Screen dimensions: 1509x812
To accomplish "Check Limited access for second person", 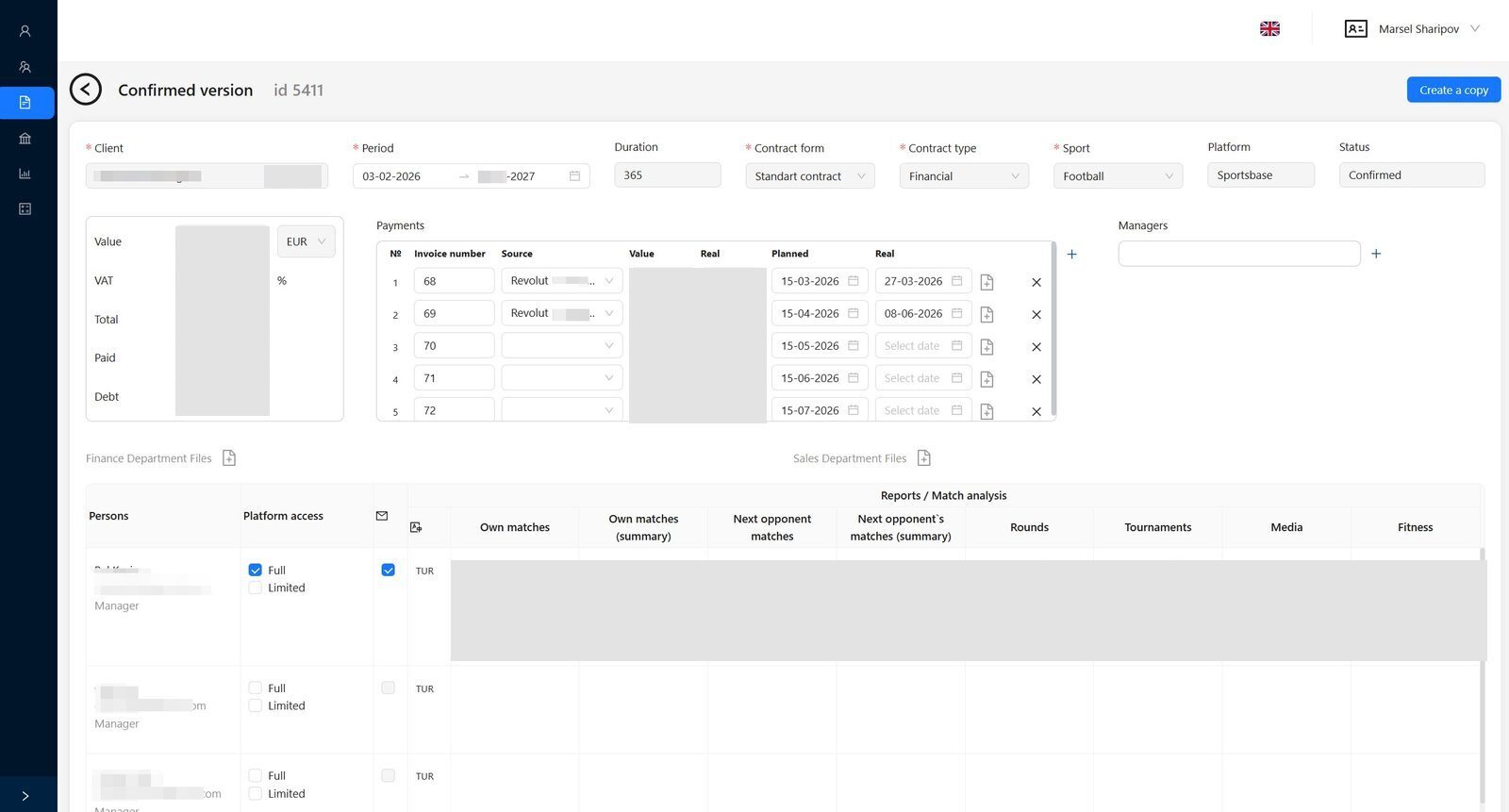I will (255, 705).
